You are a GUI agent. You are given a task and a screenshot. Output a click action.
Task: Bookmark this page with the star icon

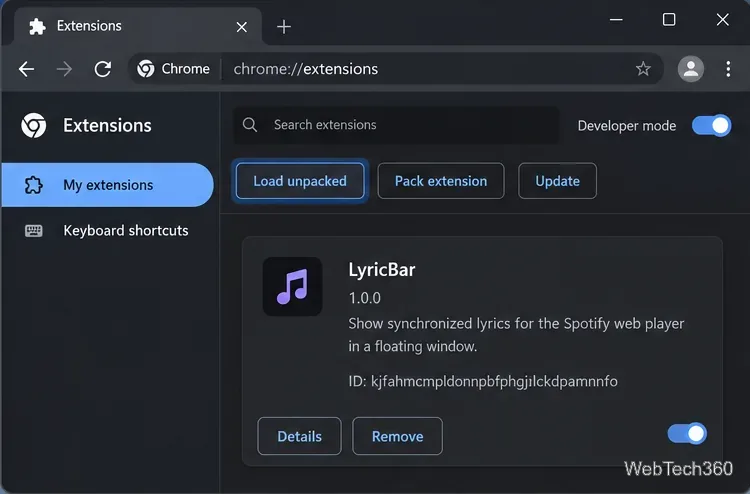click(643, 69)
